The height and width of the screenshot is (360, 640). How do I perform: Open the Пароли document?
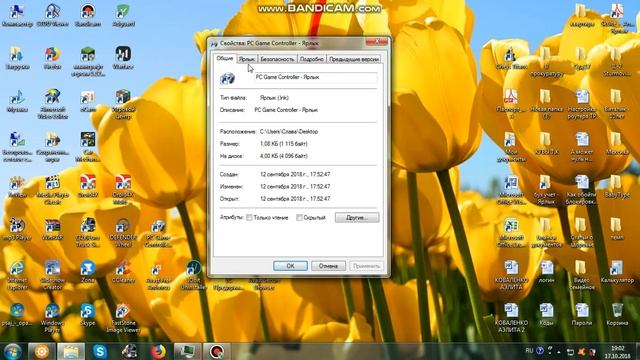[x=582, y=315]
